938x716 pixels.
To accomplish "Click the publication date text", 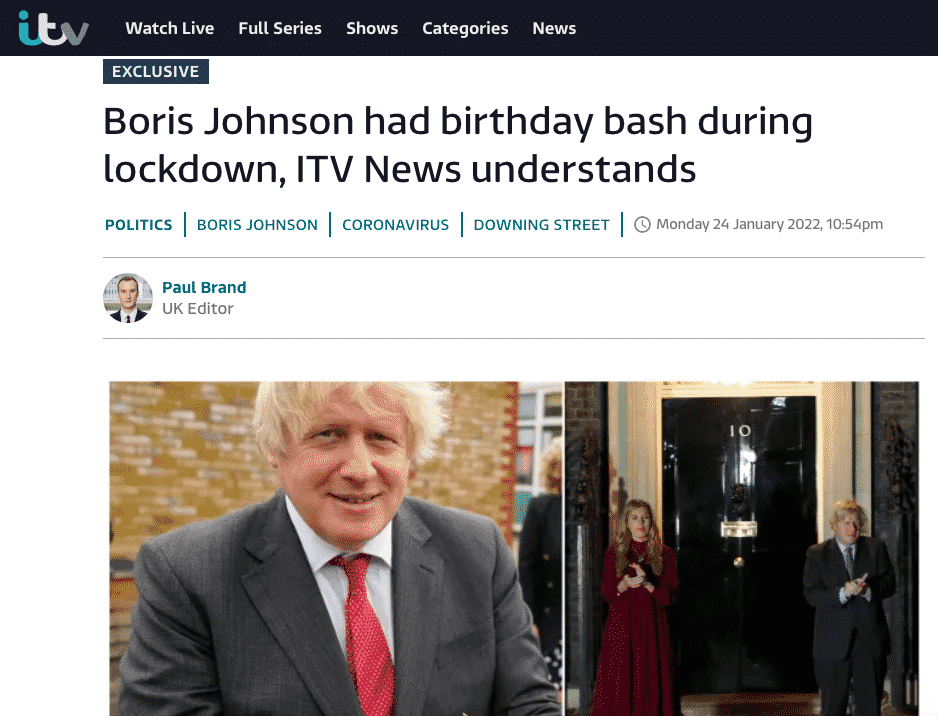I will pos(769,224).
